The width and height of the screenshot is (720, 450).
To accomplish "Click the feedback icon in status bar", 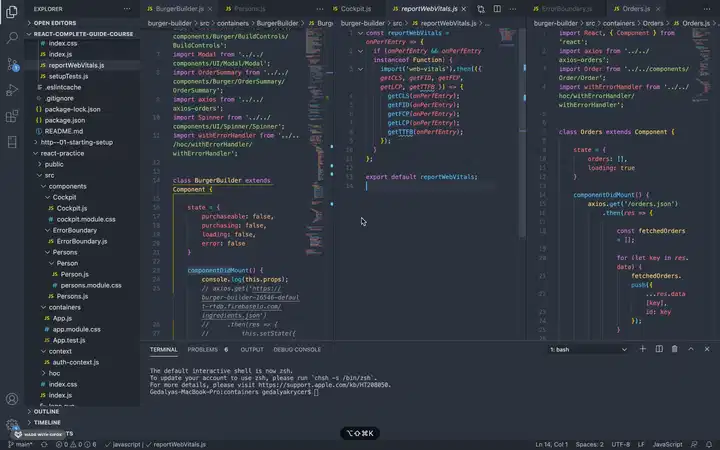I will point(694,444).
